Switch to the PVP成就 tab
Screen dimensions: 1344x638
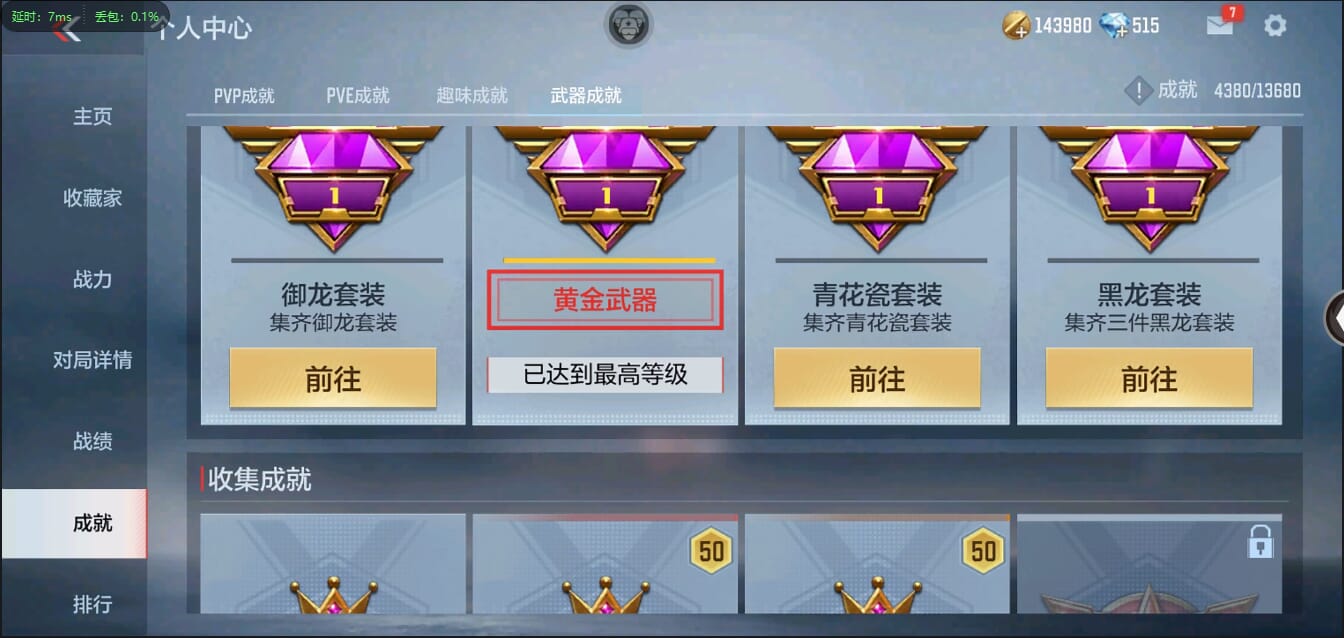(x=244, y=96)
